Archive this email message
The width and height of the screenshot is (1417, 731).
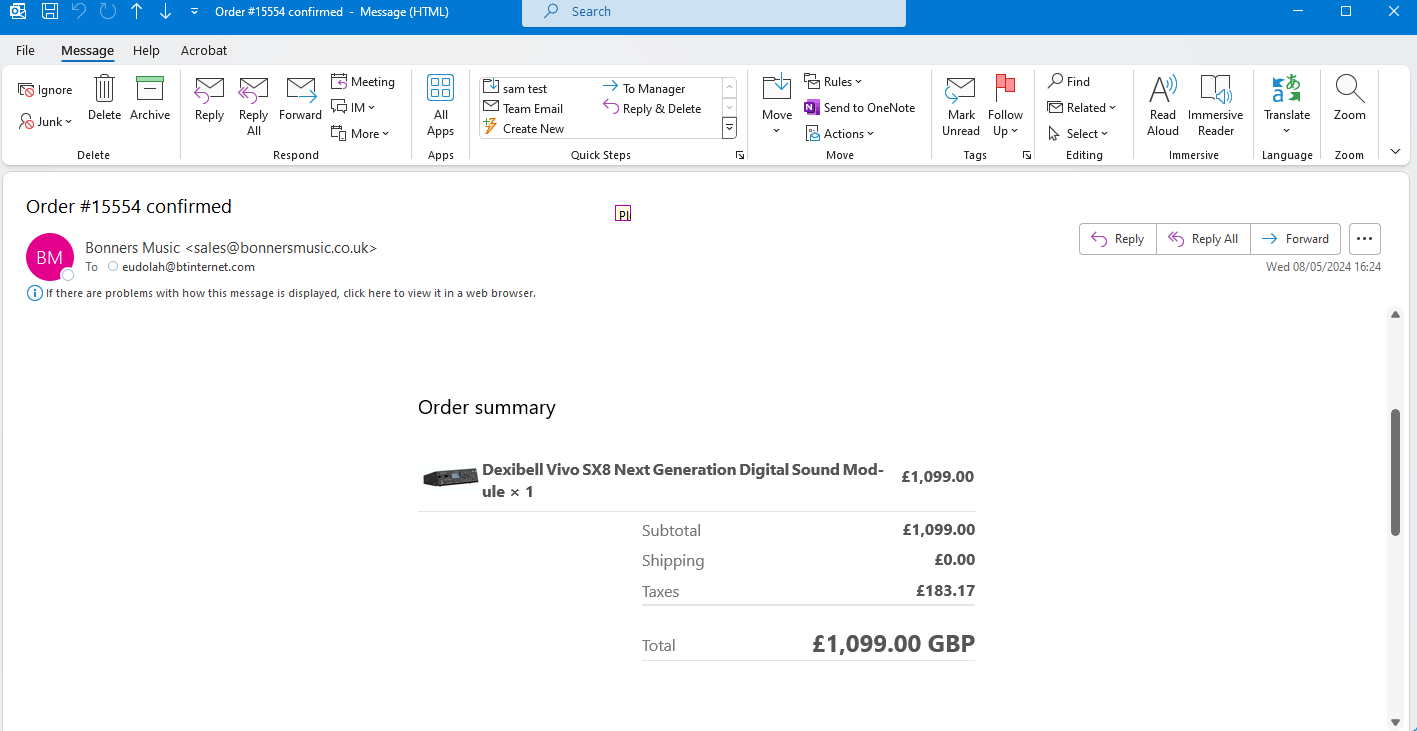coord(150,98)
